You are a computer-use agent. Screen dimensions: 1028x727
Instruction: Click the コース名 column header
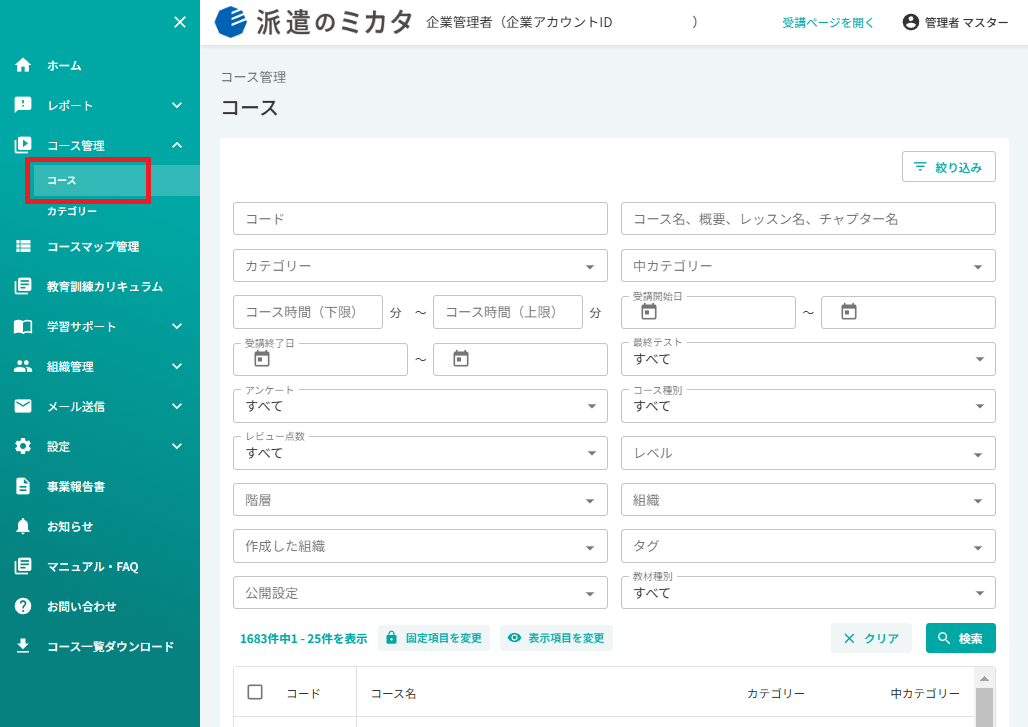tap(393, 693)
